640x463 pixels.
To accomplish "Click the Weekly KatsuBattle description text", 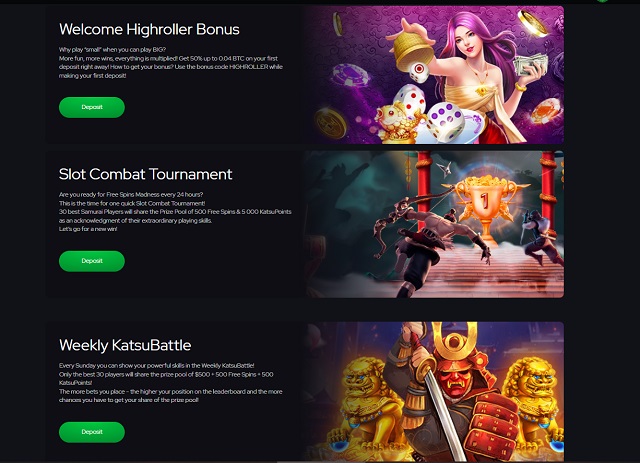I will pyautogui.click(x=171, y=383).
